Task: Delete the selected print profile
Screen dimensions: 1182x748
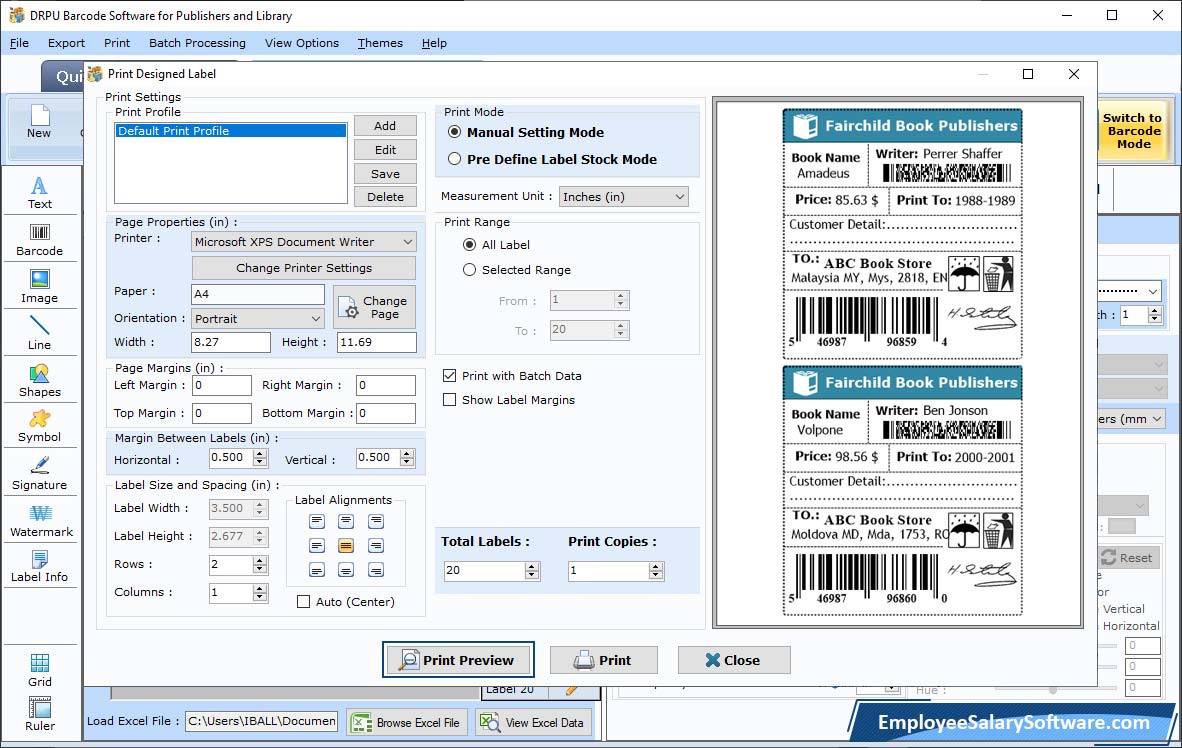Action: pyautogui.click(x=385, y=197)
